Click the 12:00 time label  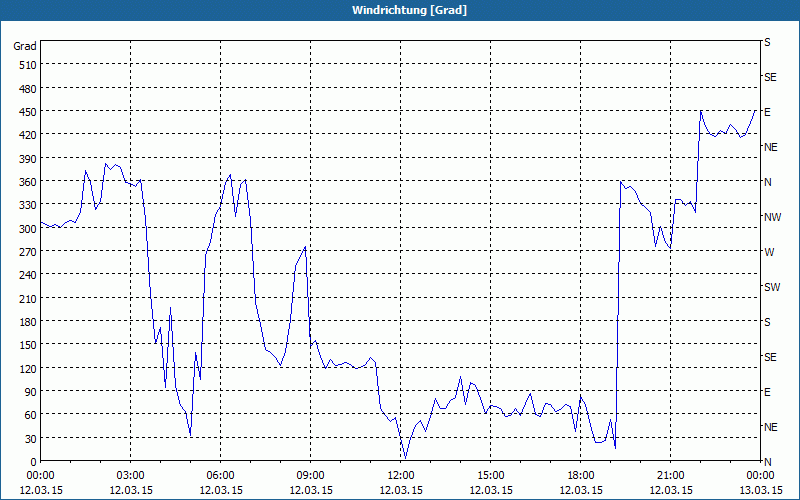coord(401,476)
